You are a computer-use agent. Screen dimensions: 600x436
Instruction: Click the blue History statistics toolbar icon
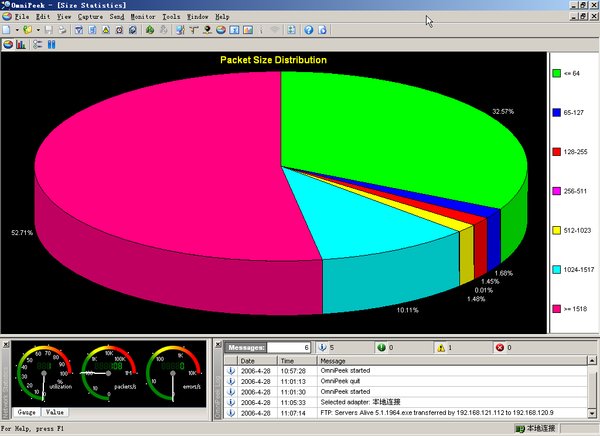(x=234, y=30)
